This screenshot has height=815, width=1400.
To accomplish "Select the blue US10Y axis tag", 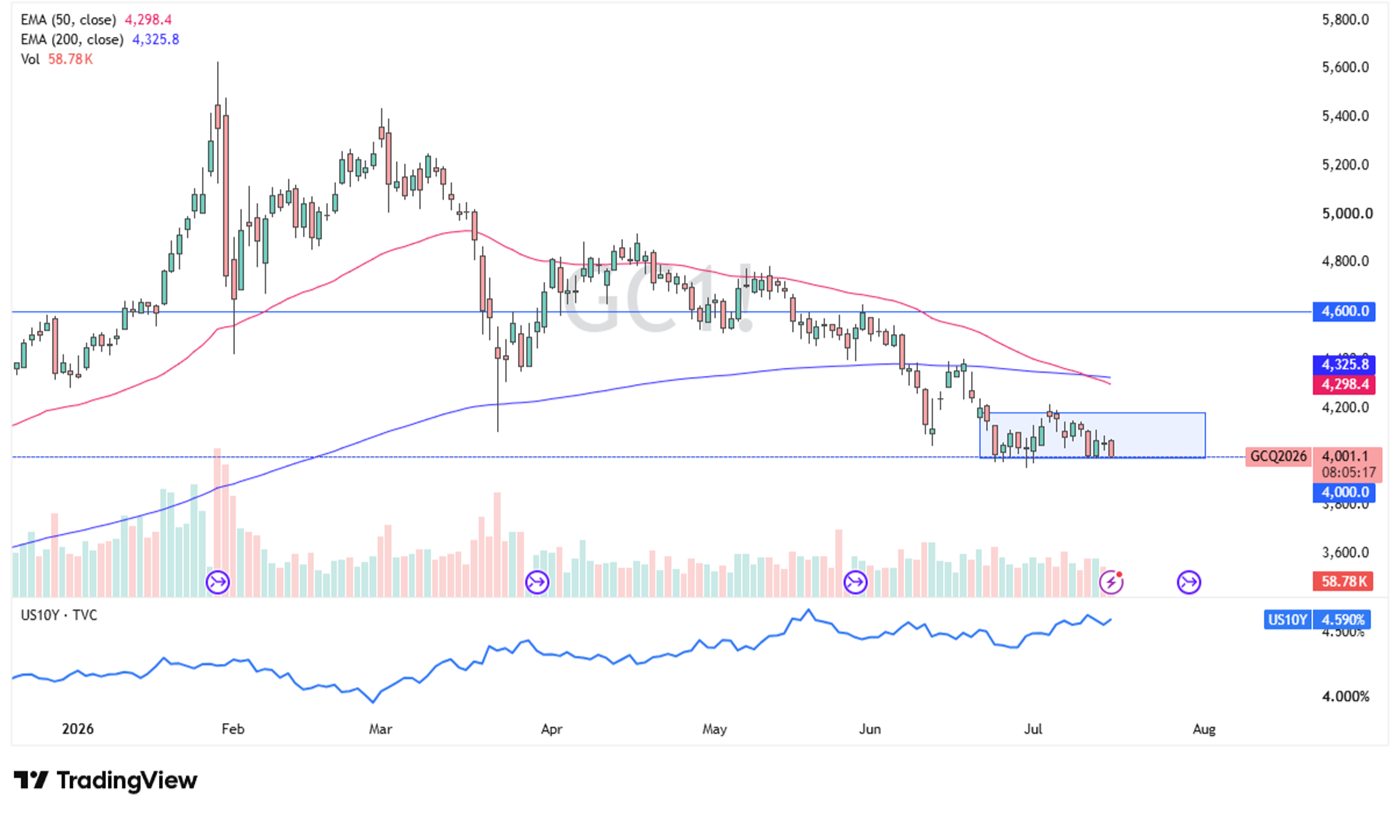I will (x=1287, y=620).
